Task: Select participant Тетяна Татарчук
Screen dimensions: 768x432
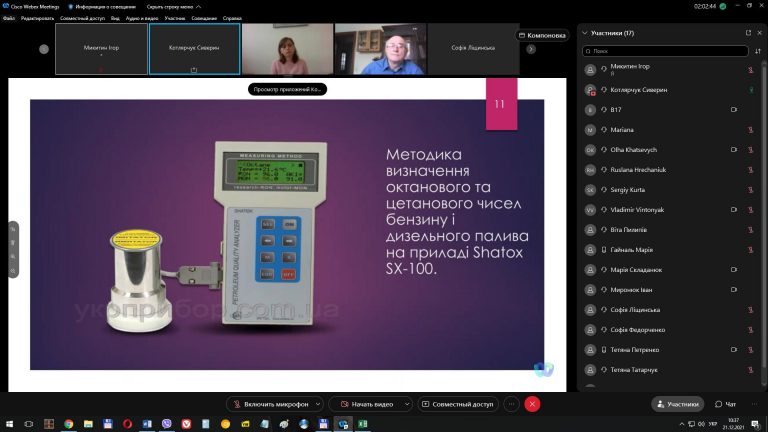Action: point(670,370)
